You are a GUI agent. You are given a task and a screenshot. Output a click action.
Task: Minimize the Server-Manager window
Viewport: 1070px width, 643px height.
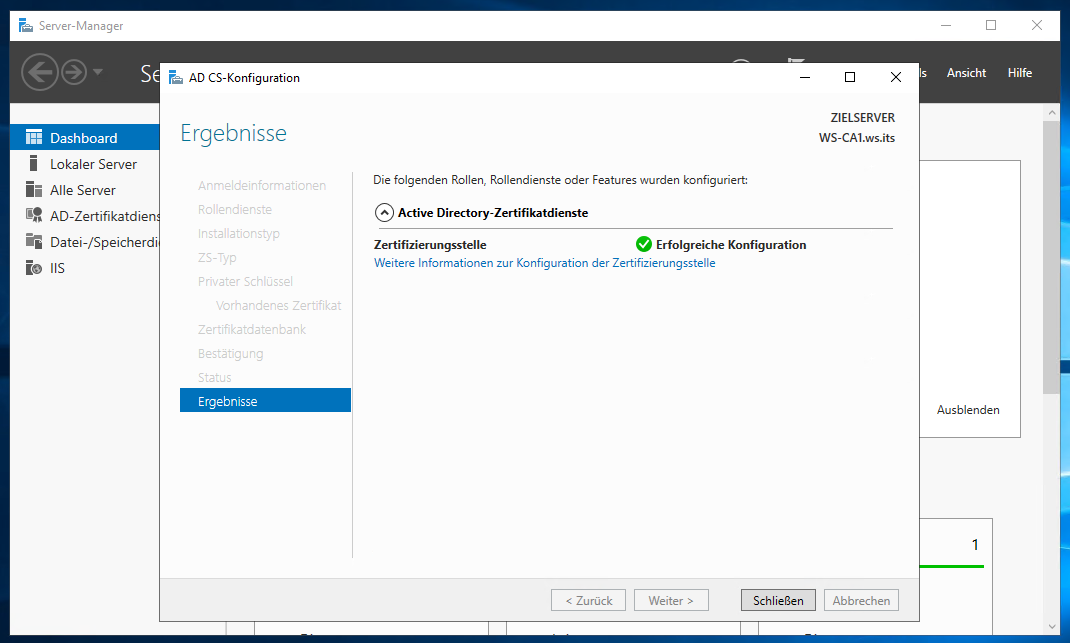pos(946,25)
